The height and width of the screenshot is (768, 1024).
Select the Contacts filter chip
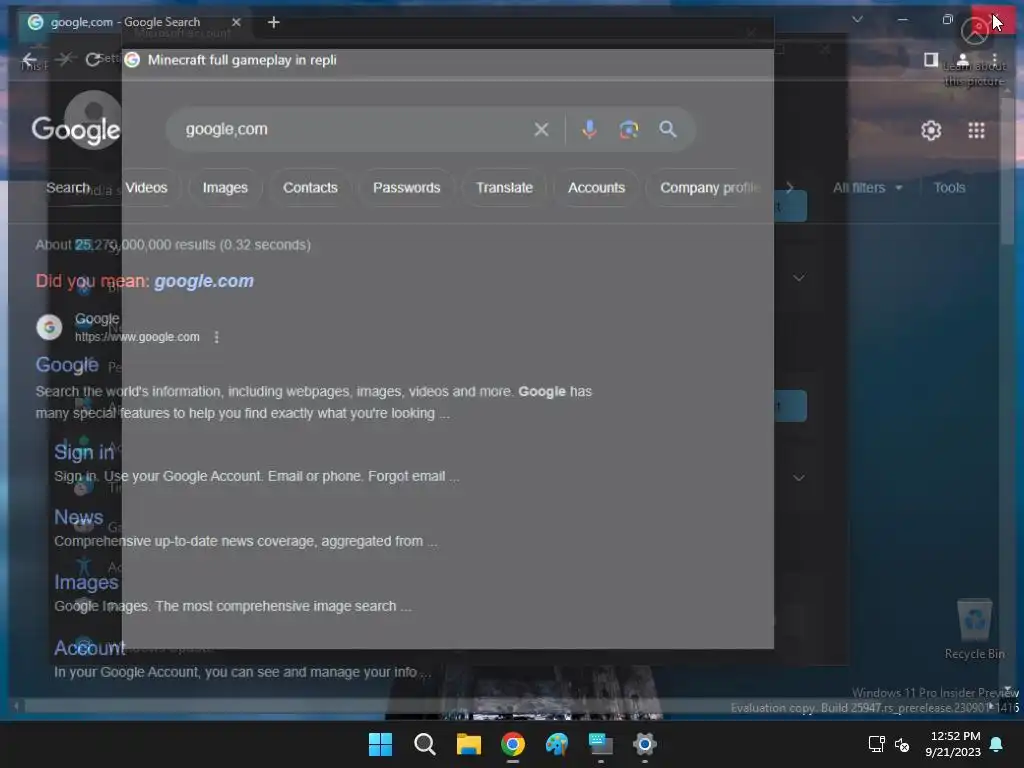(x=310, y=187)
